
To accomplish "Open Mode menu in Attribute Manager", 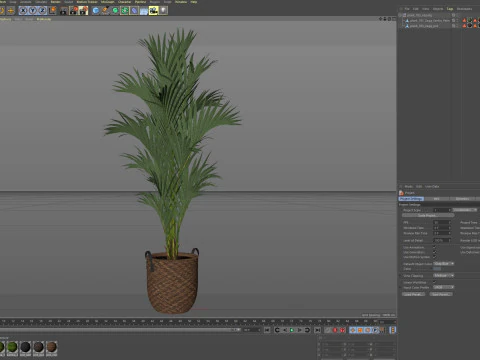I will pos(409,187).
